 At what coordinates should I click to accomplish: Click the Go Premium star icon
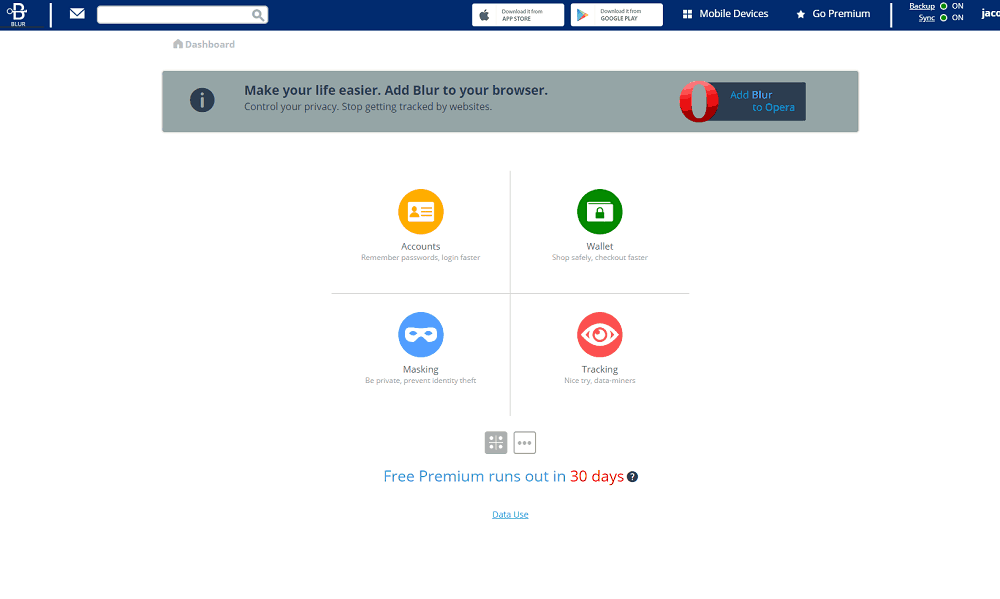[801, 14]
